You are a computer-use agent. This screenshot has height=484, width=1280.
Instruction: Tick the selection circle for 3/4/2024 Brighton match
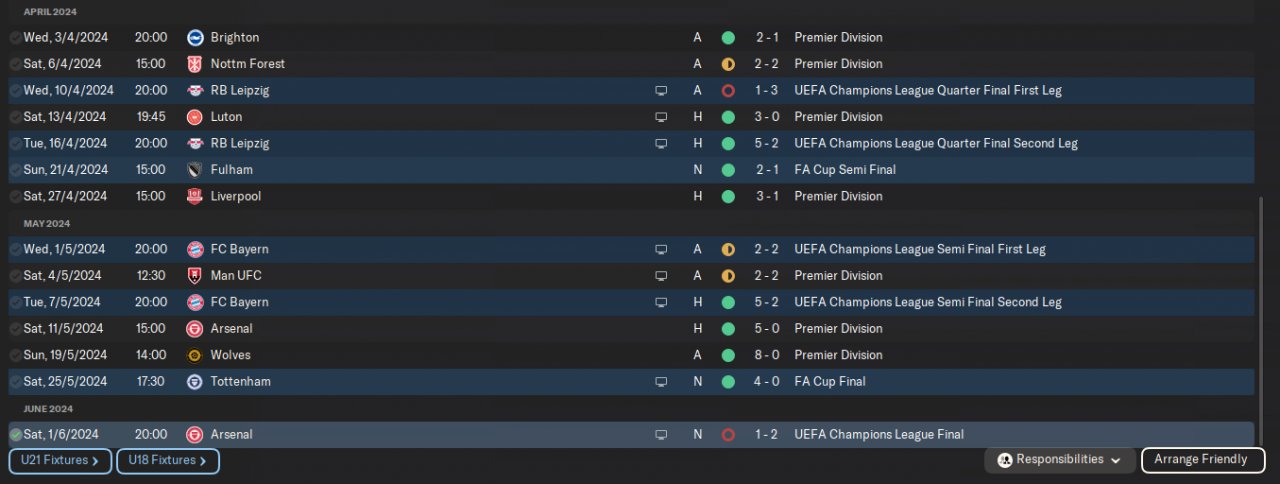pyautogui.click(x=16, y=38)
